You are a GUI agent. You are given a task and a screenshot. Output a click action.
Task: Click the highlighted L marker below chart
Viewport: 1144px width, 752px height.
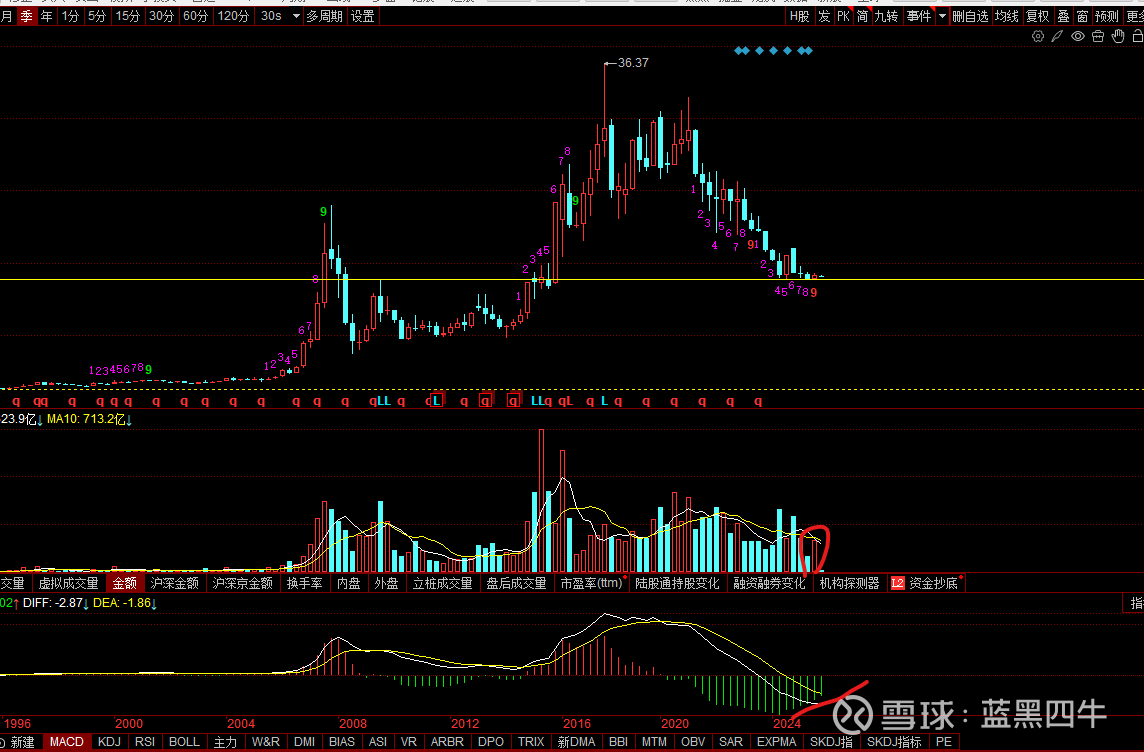coord(435,401)
